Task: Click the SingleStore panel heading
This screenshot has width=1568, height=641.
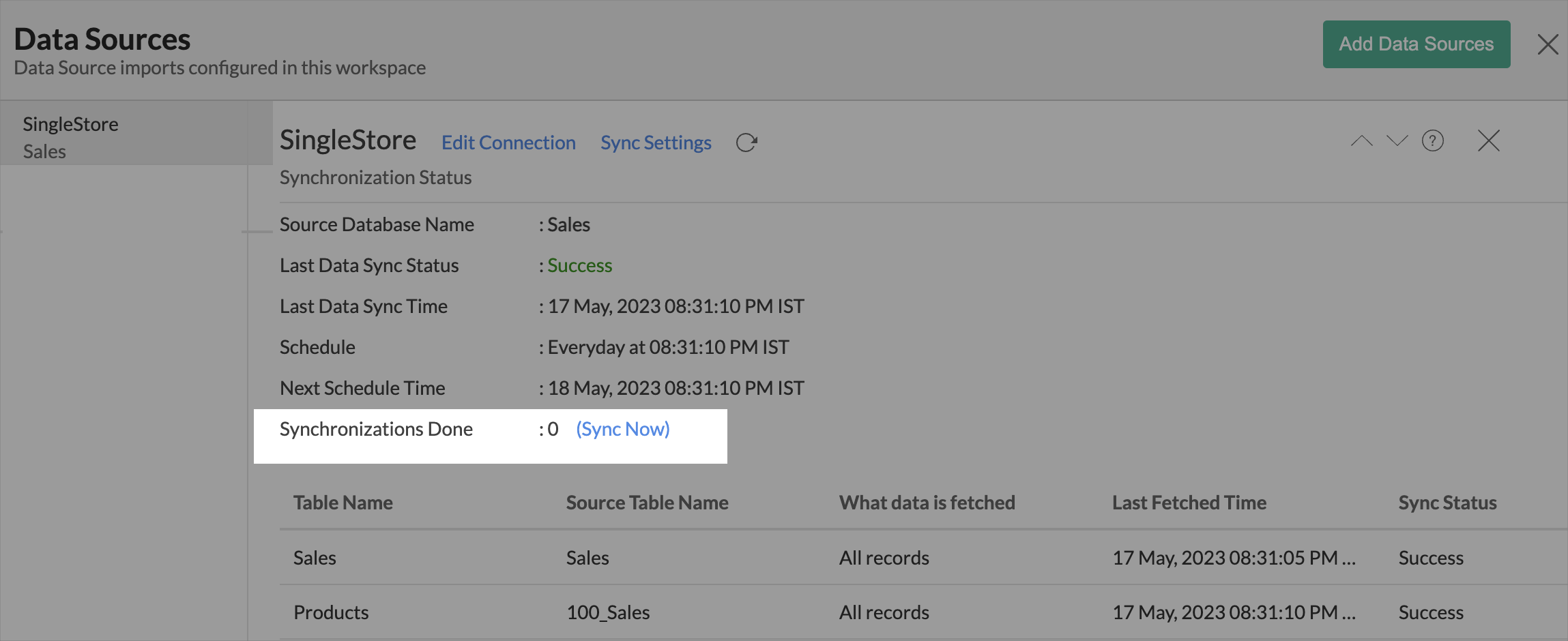Action: 348,140
